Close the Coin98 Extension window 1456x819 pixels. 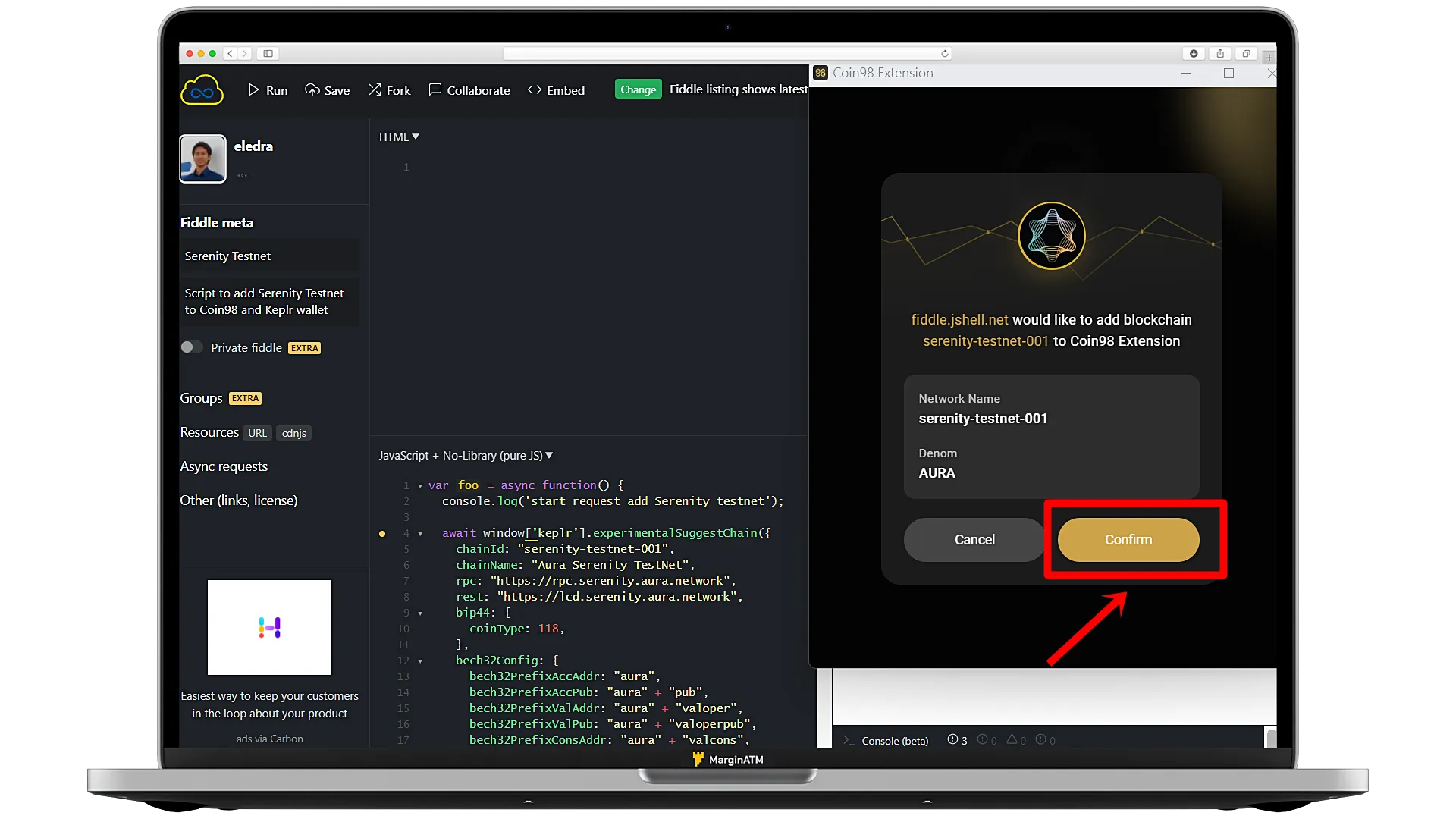(1271, 73)
